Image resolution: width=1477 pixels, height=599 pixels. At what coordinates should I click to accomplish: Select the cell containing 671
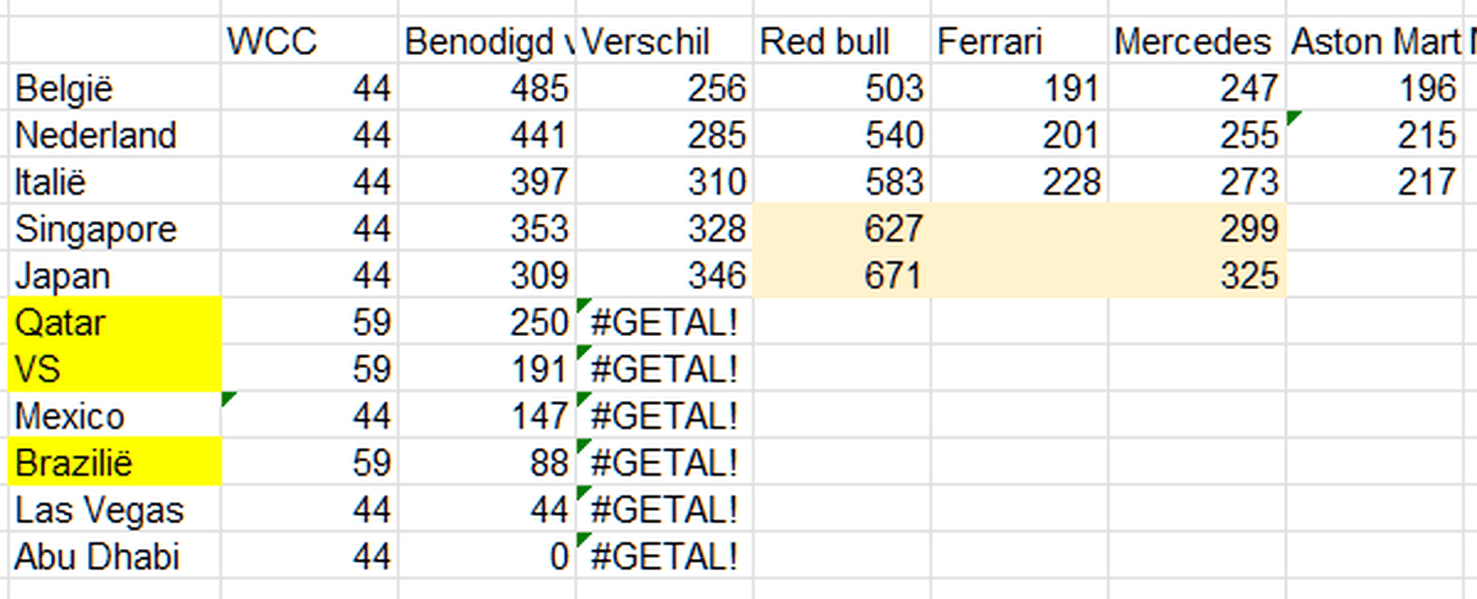842,276
